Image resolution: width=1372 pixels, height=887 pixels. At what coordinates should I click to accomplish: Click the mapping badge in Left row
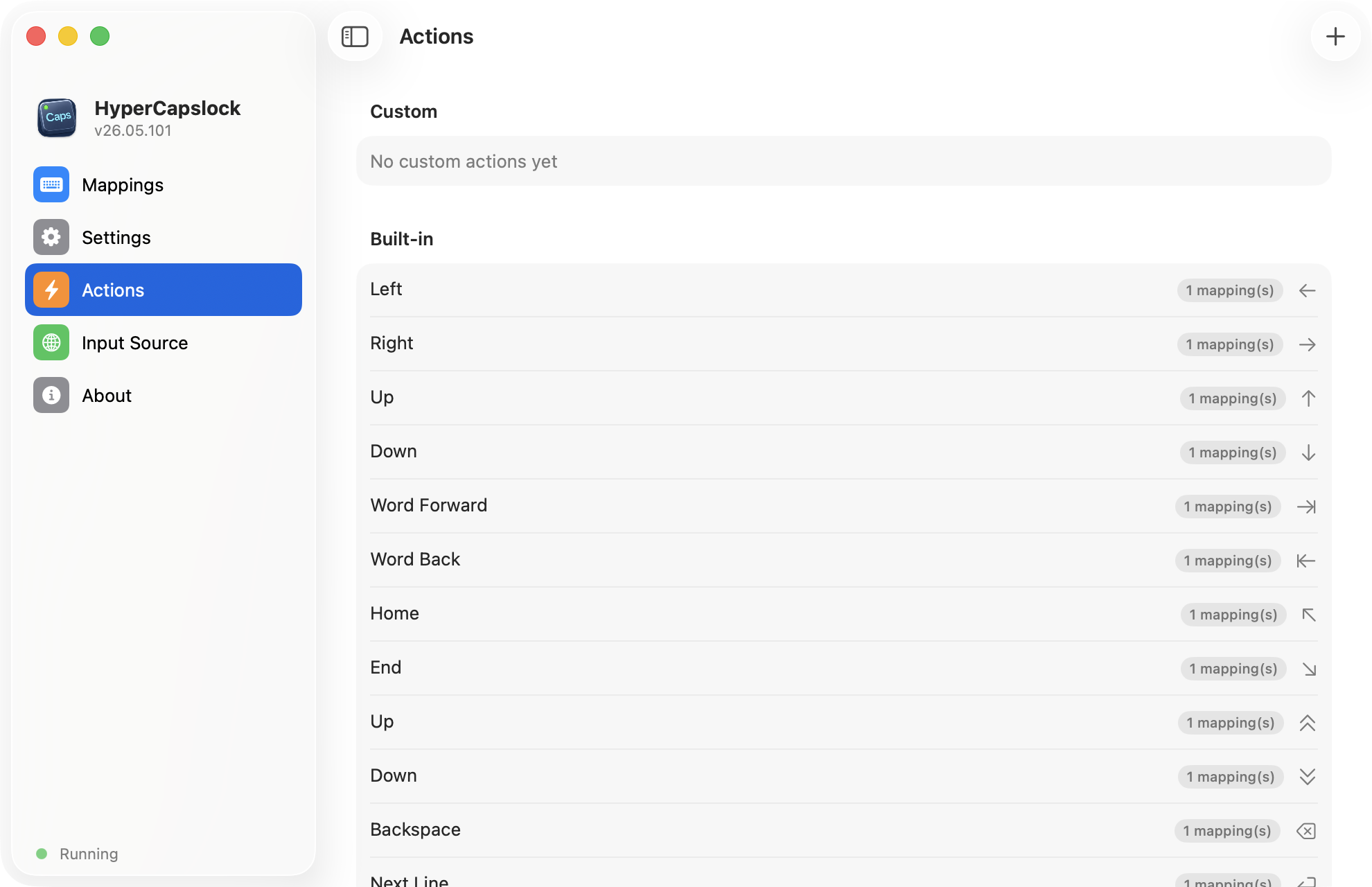(1230, 290)
